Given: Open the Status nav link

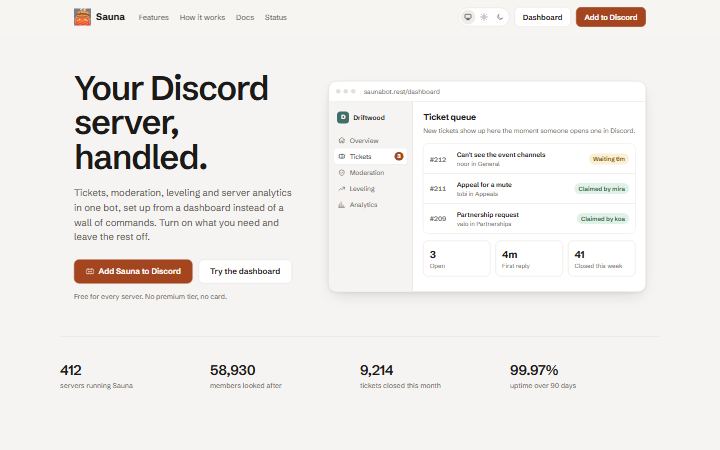Looking at the screenshot, I should (x=276, y=17).
